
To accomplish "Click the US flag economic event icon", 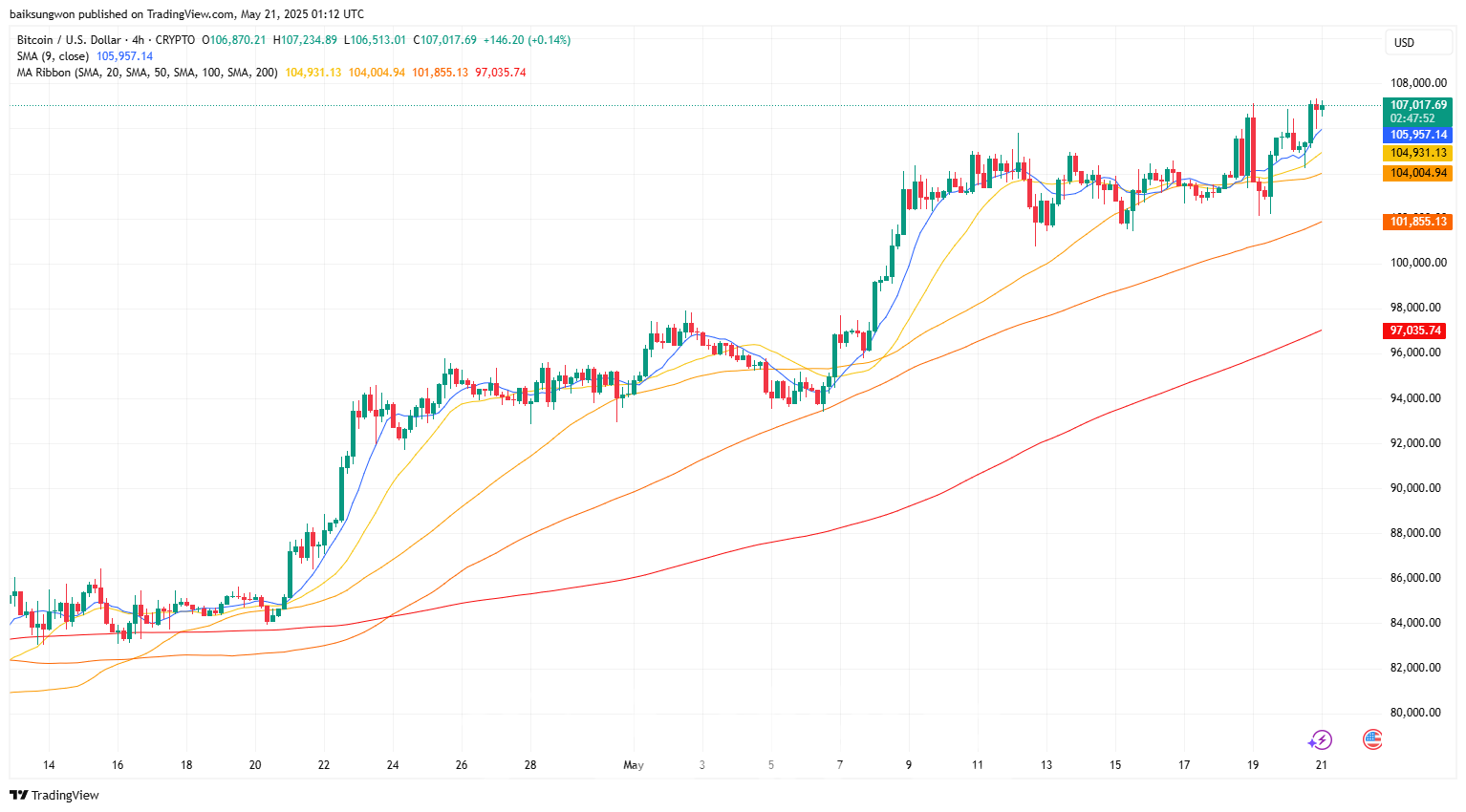I will (1372, 738).
